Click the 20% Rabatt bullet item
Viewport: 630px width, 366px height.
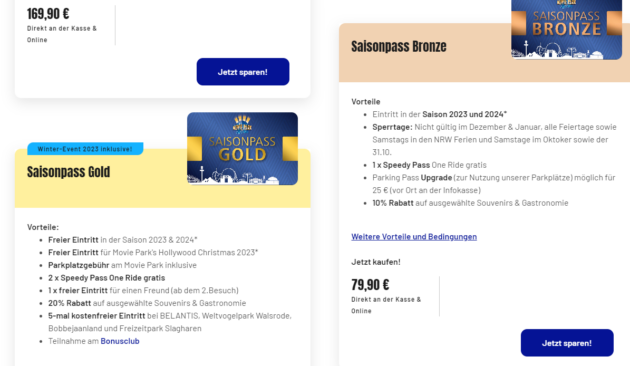147,303
